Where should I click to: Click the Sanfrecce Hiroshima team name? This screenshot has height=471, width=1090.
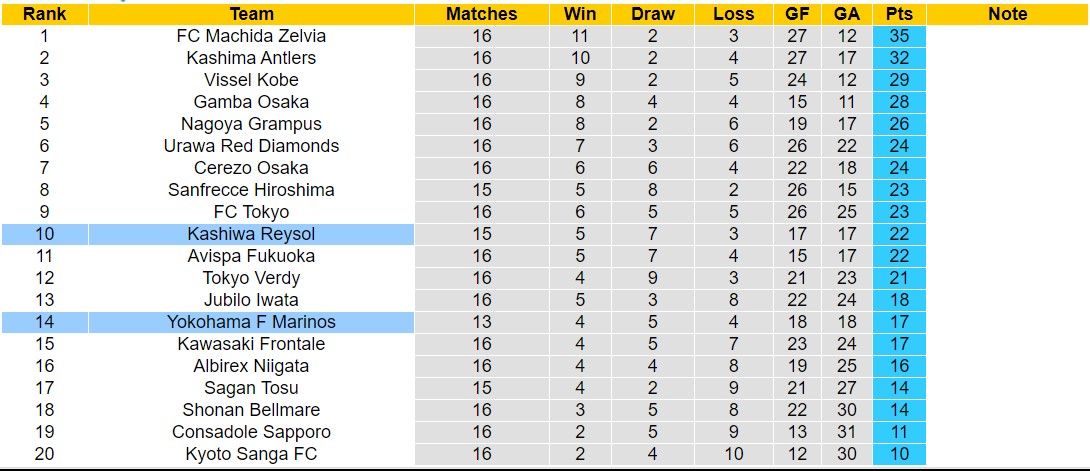tap(251, 190)
